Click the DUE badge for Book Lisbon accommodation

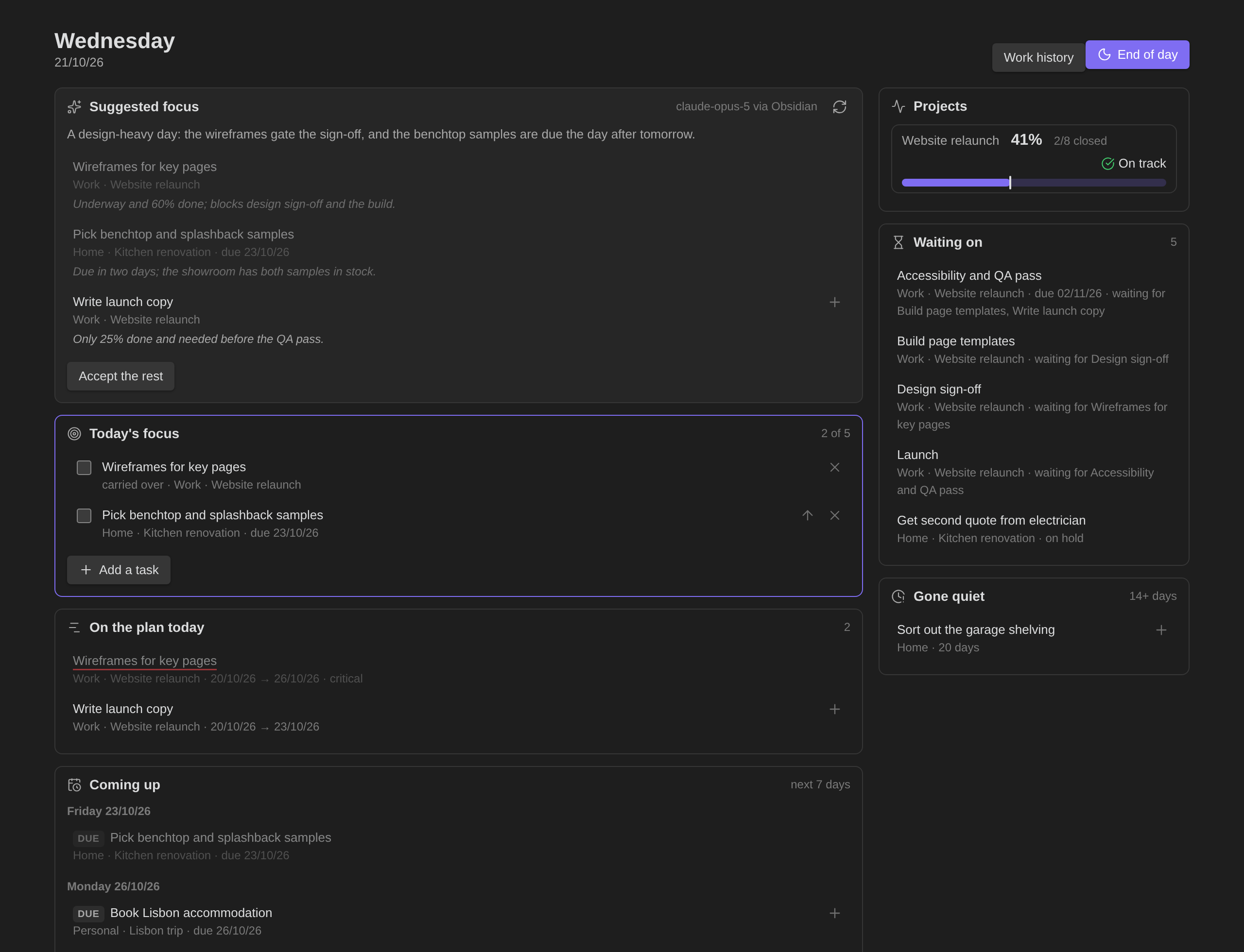[88, 914]
